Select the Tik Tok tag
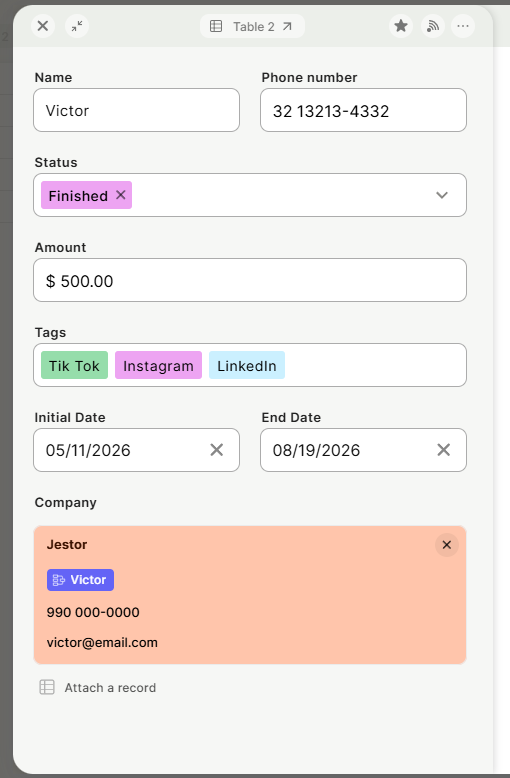The image size is (510, 778). tap(74, 366)
